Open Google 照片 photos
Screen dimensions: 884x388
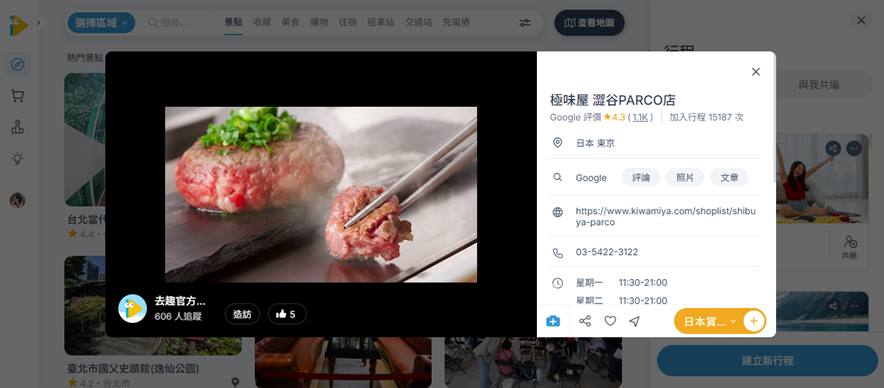point(685,177)
